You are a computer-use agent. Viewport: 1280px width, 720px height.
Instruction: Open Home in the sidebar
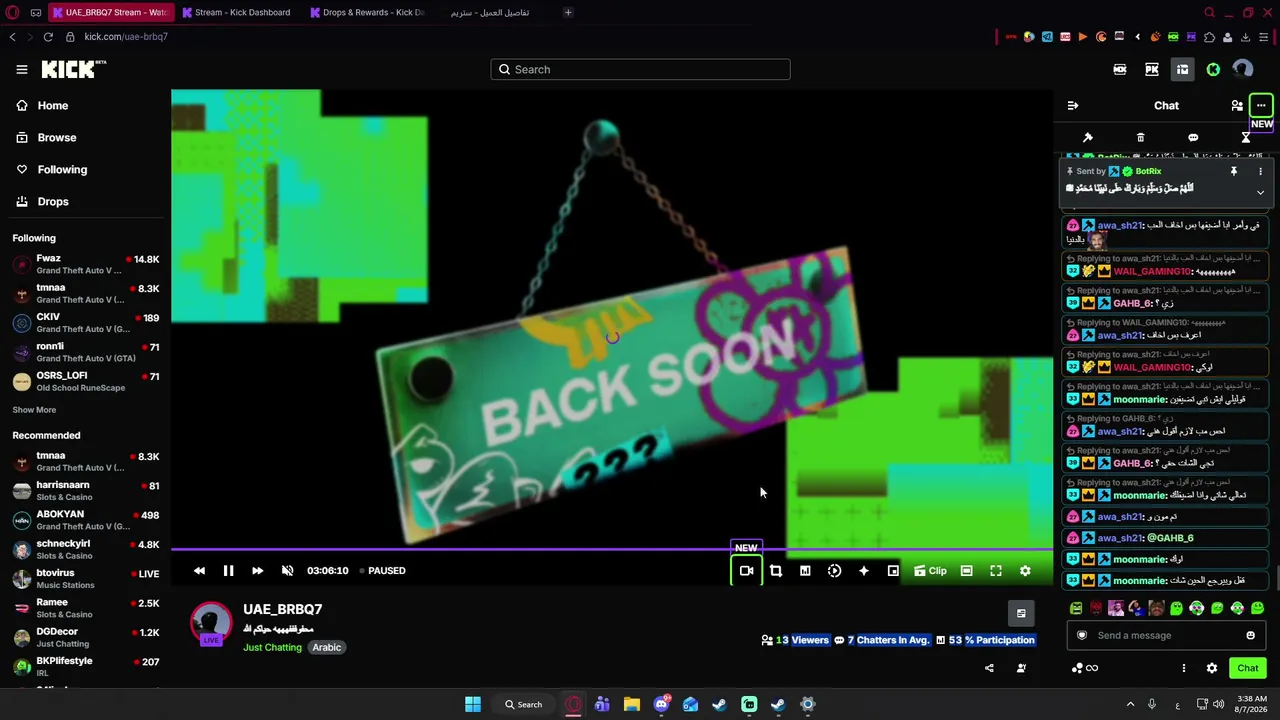point(53,105)
